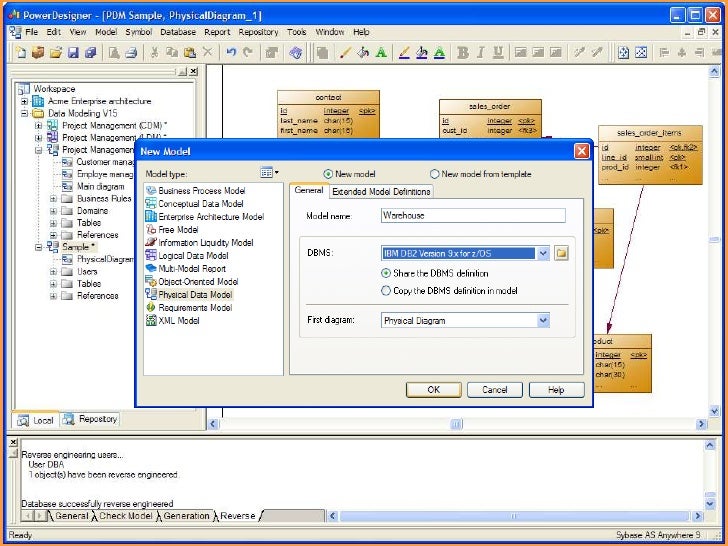Select New model from template radio button
Screen dimensions: 728x546
pos(434,174)
